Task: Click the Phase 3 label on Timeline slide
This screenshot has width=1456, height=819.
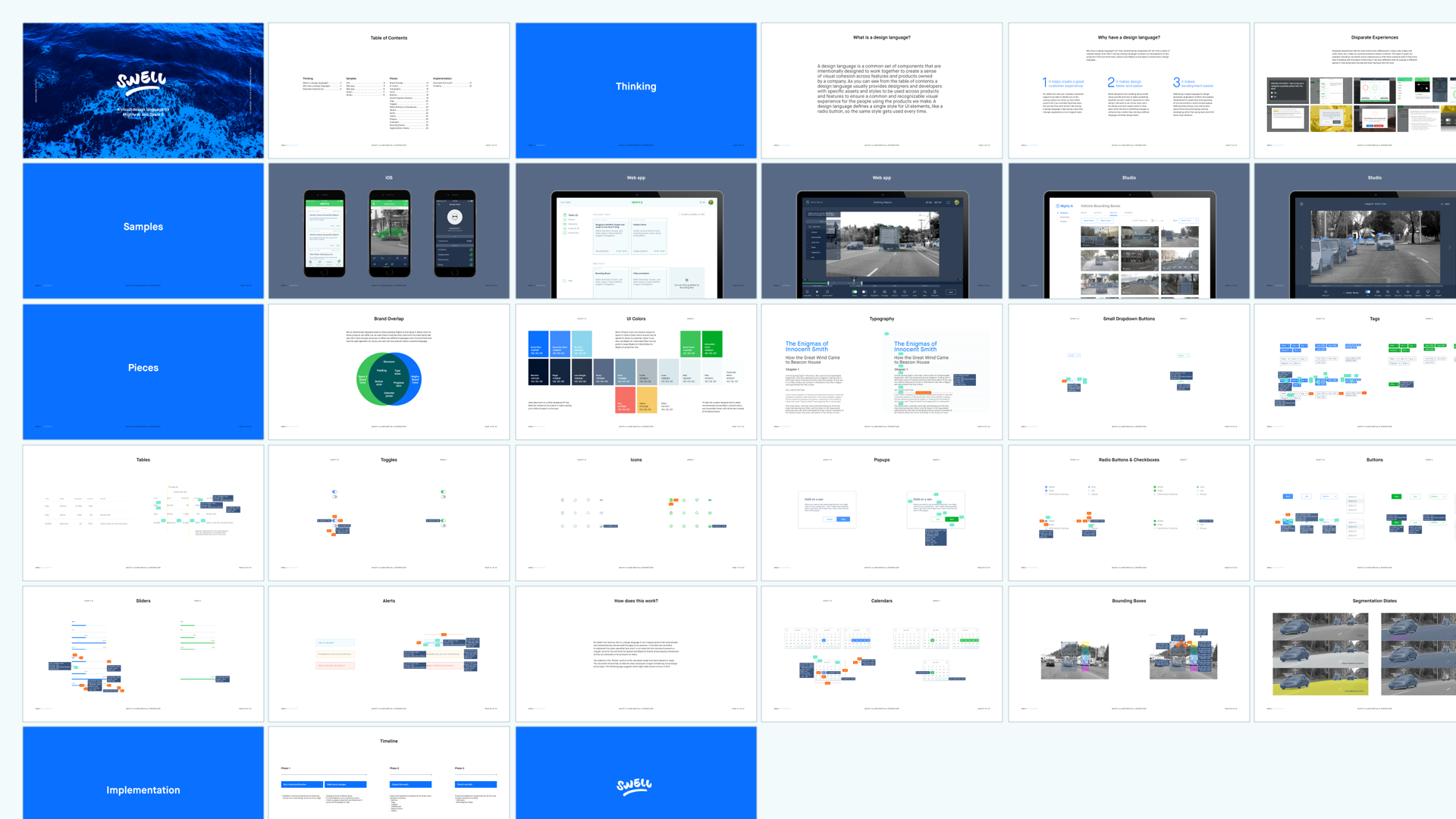Action: pos(460,768)
